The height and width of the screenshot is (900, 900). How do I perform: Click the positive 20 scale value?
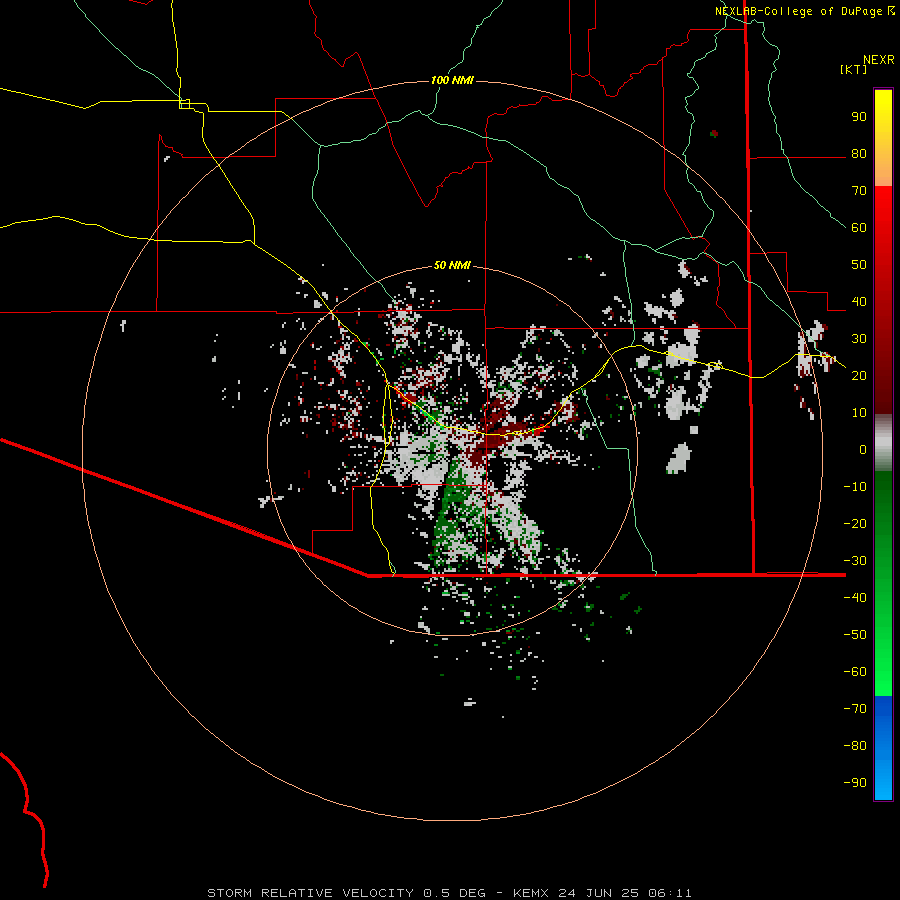pyautogui.click(x=859, y=375)
